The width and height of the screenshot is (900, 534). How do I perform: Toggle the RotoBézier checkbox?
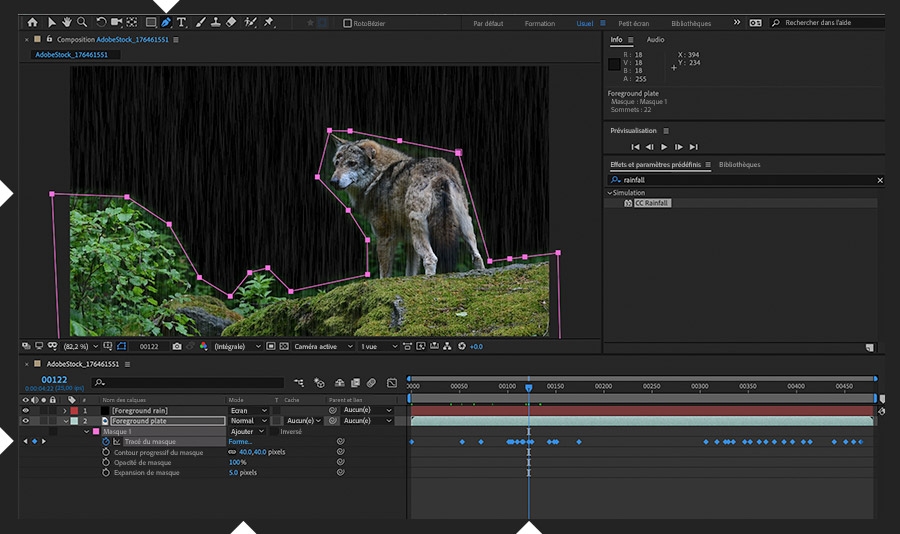pos(347,23)
